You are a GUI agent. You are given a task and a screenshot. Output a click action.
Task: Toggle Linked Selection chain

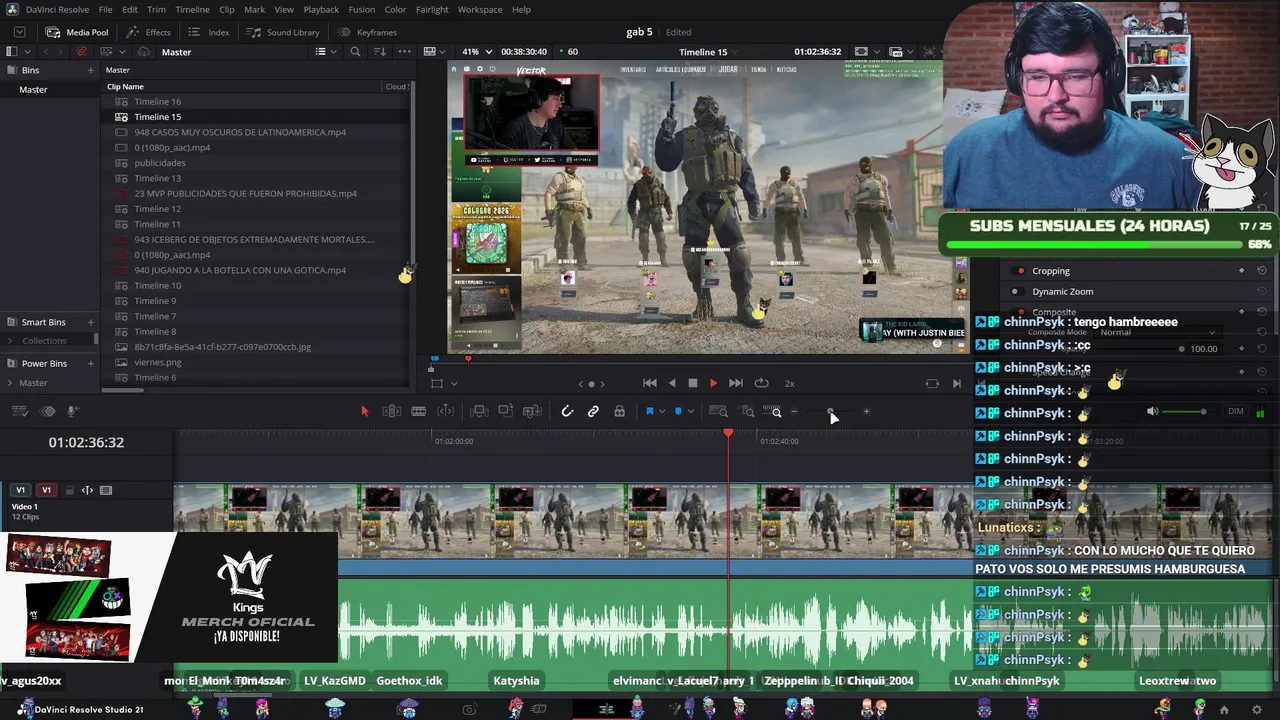click(593, 411)
